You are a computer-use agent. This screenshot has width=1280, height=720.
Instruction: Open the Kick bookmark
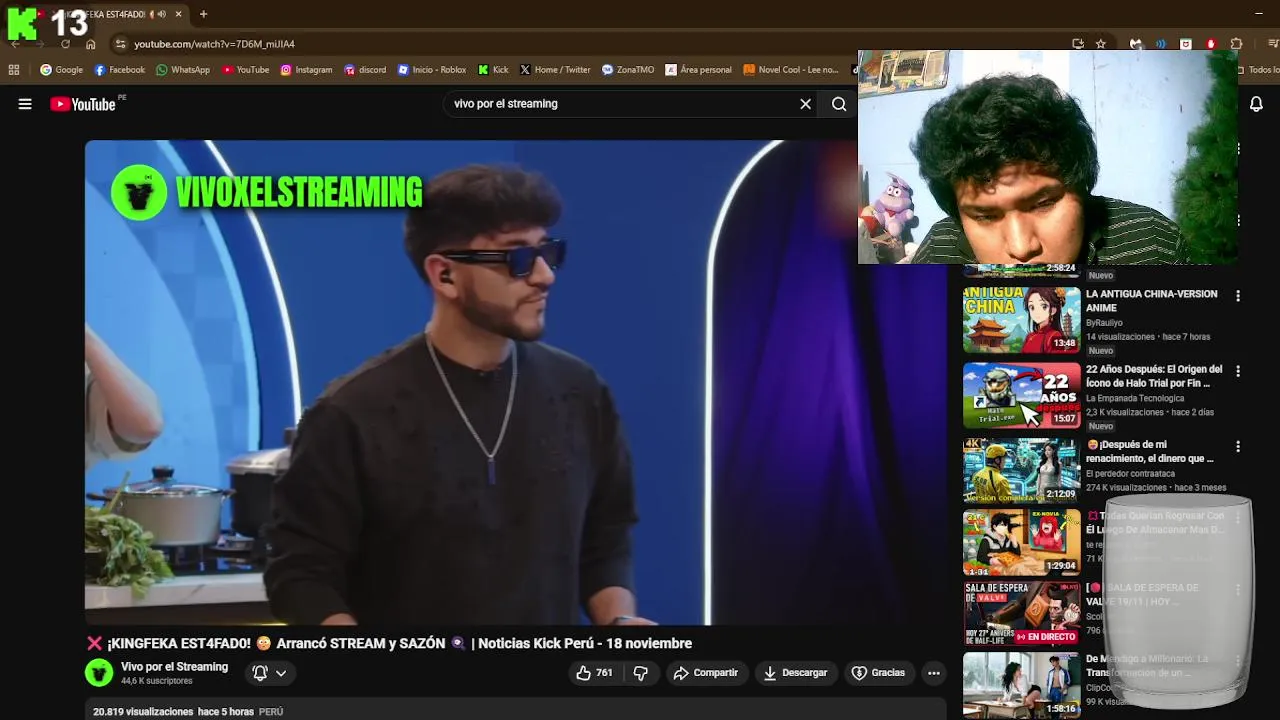pos(493,70)
